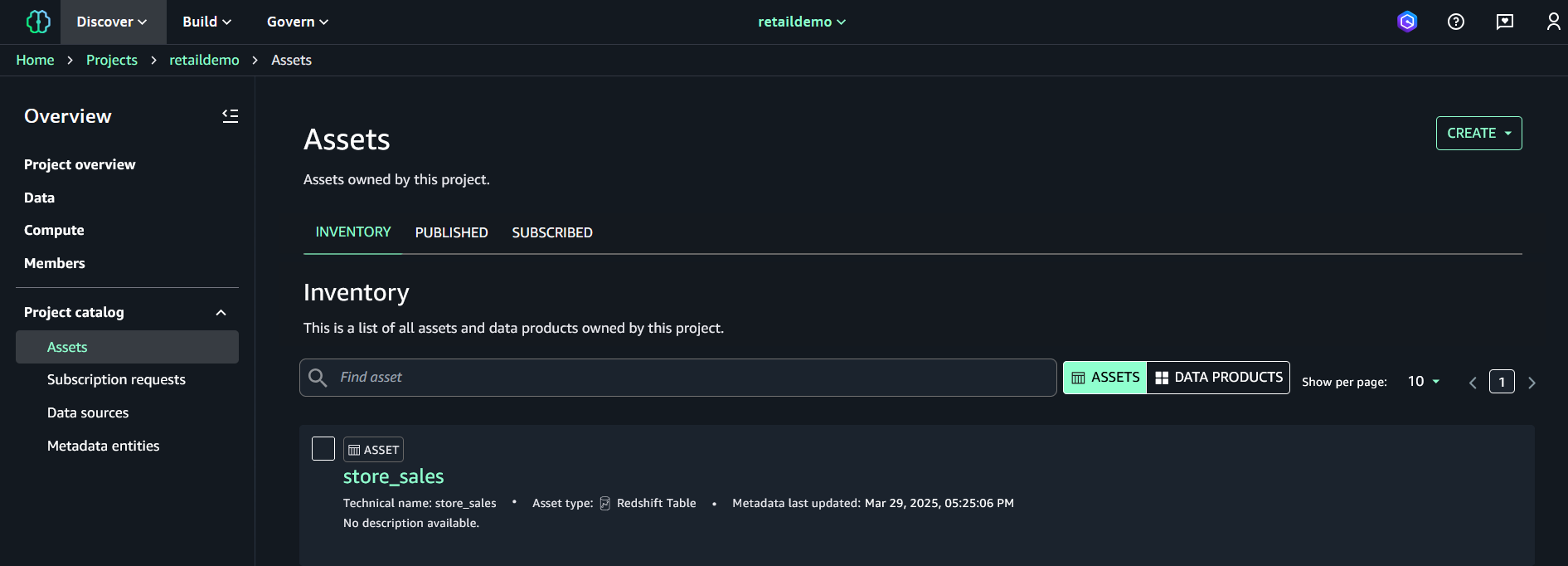This screenshot has height=566, width=1568.
Task: Open the Discover menu
Action: pyautogui.click(x=113, y=22)
